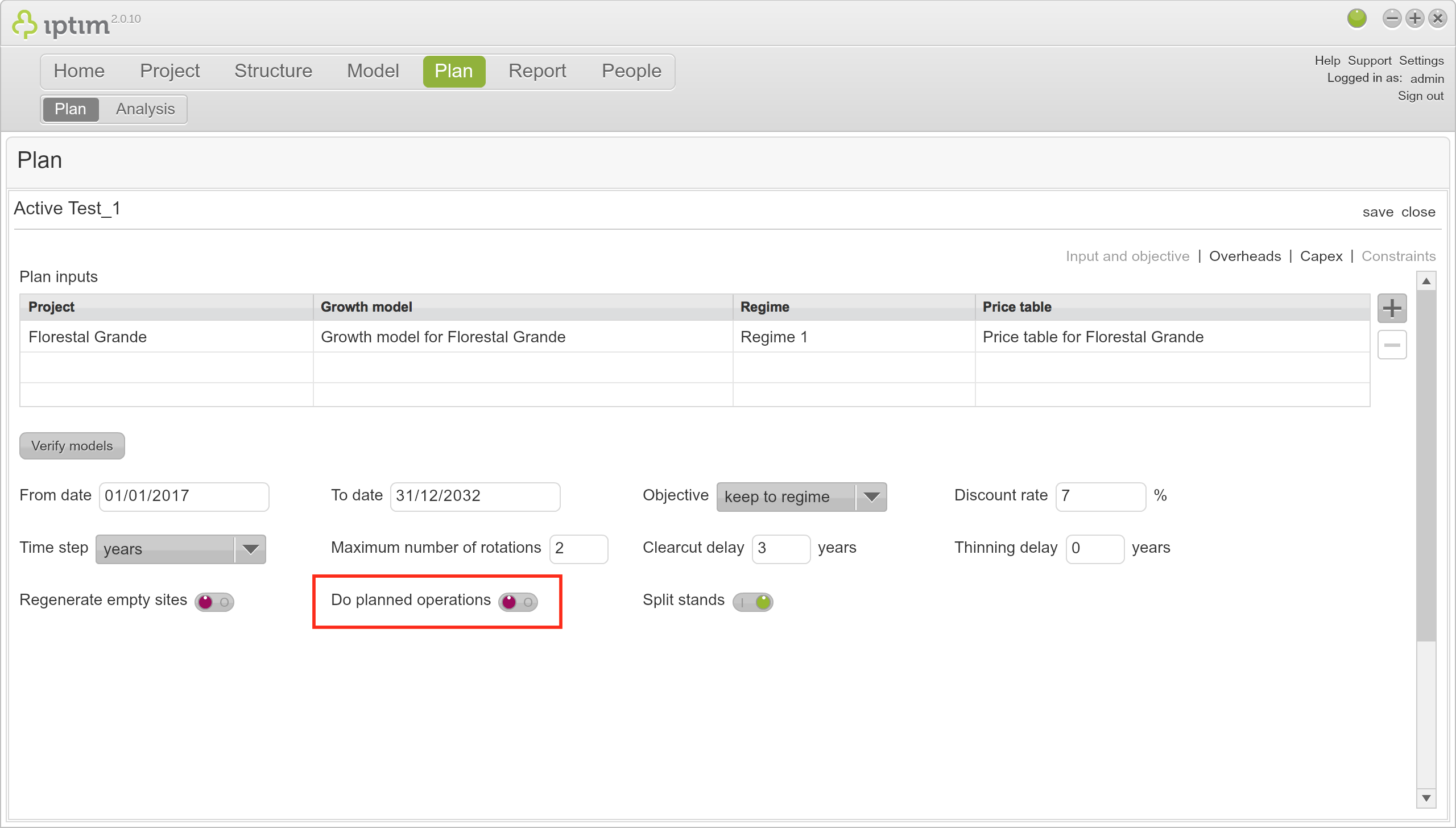1456x828 pixels.
Task: Remove the selected plan input row
Action: pos(1392,345)
